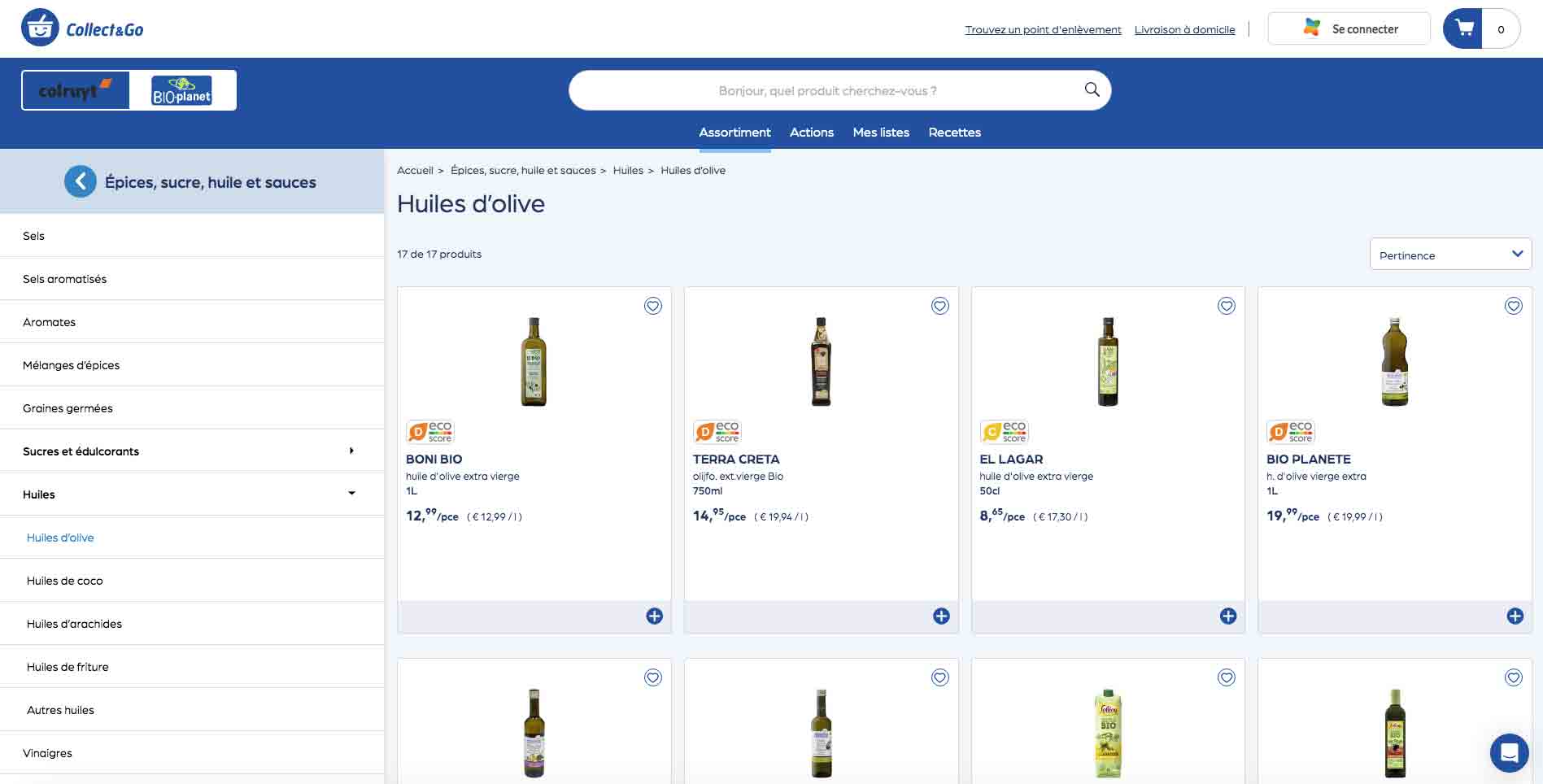Go back using the blue chevron arrow
1543x784 pixels.
click(80, 182)
